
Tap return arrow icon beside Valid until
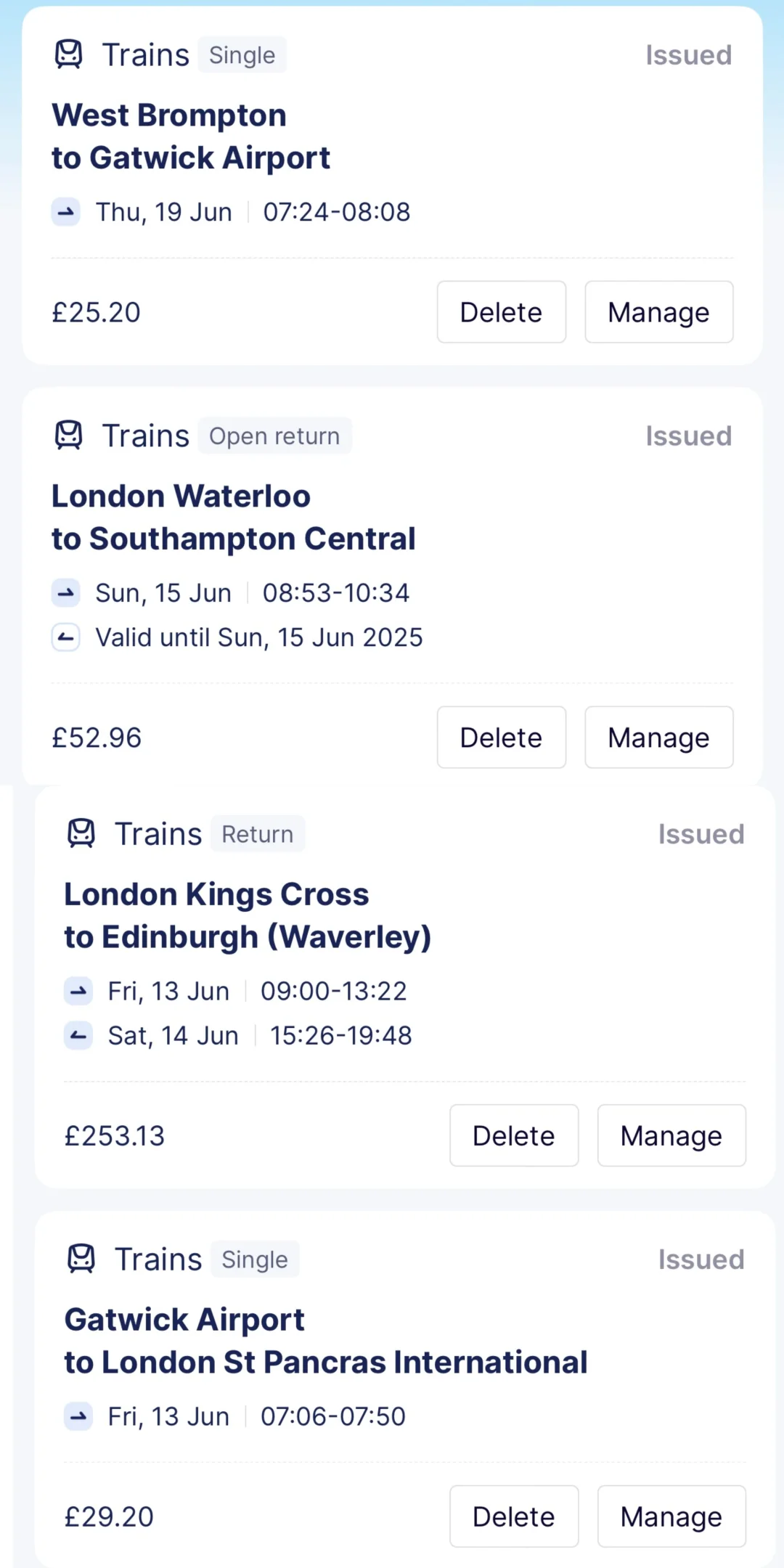pos(65,637)
